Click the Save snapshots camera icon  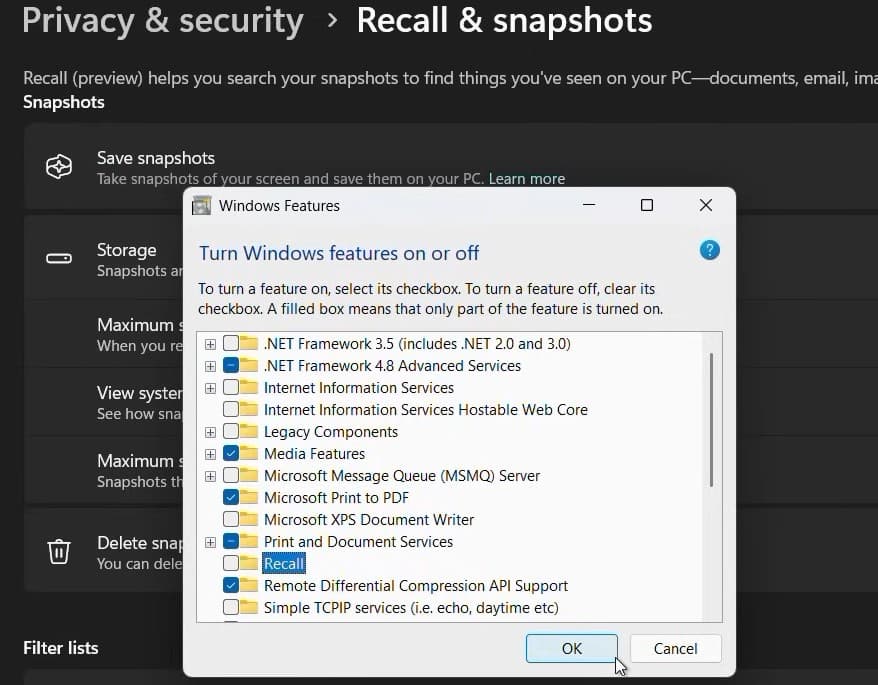pos(59,167)
